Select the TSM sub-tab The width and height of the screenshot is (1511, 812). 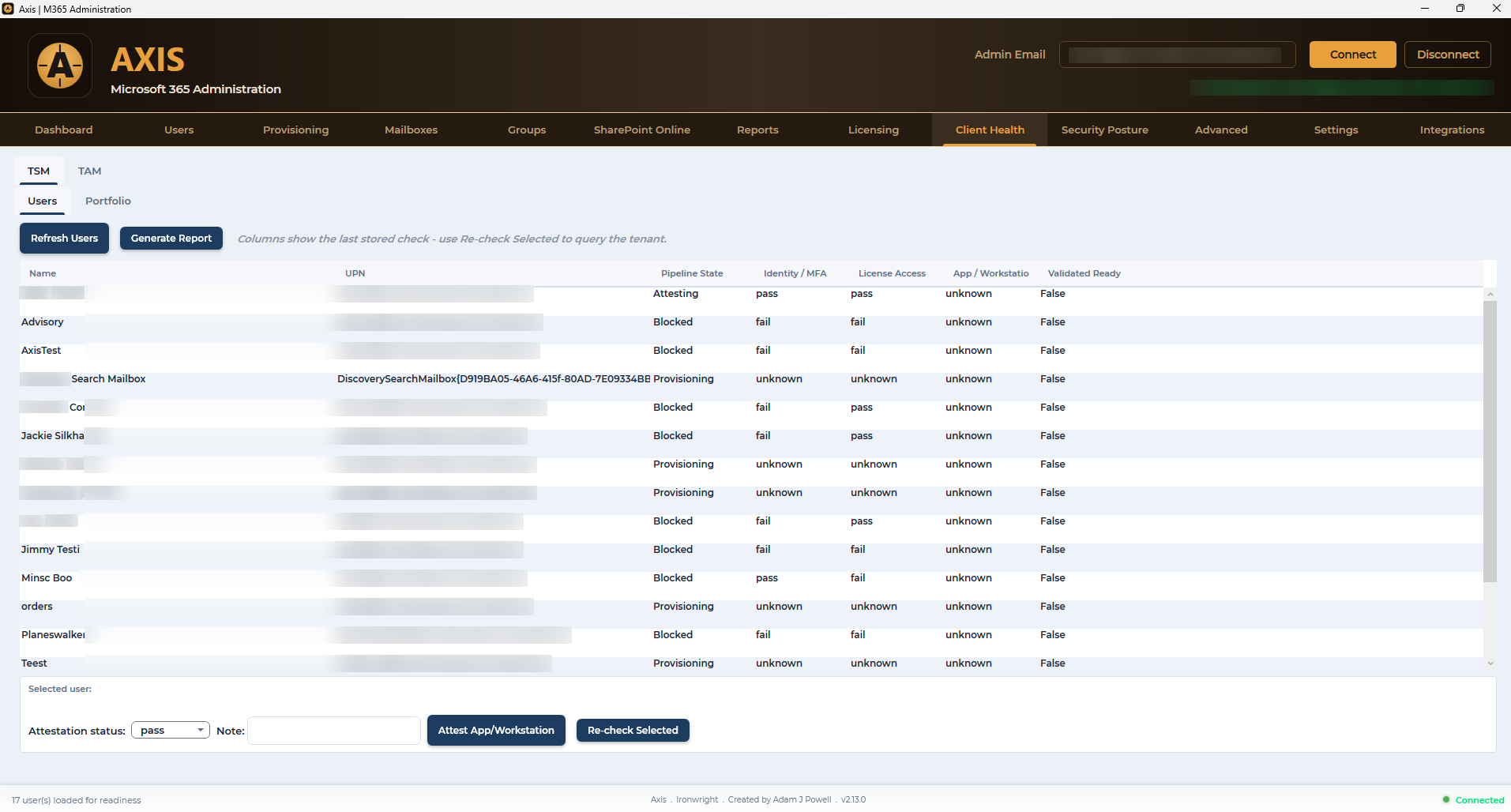click(x=39, y=171)
